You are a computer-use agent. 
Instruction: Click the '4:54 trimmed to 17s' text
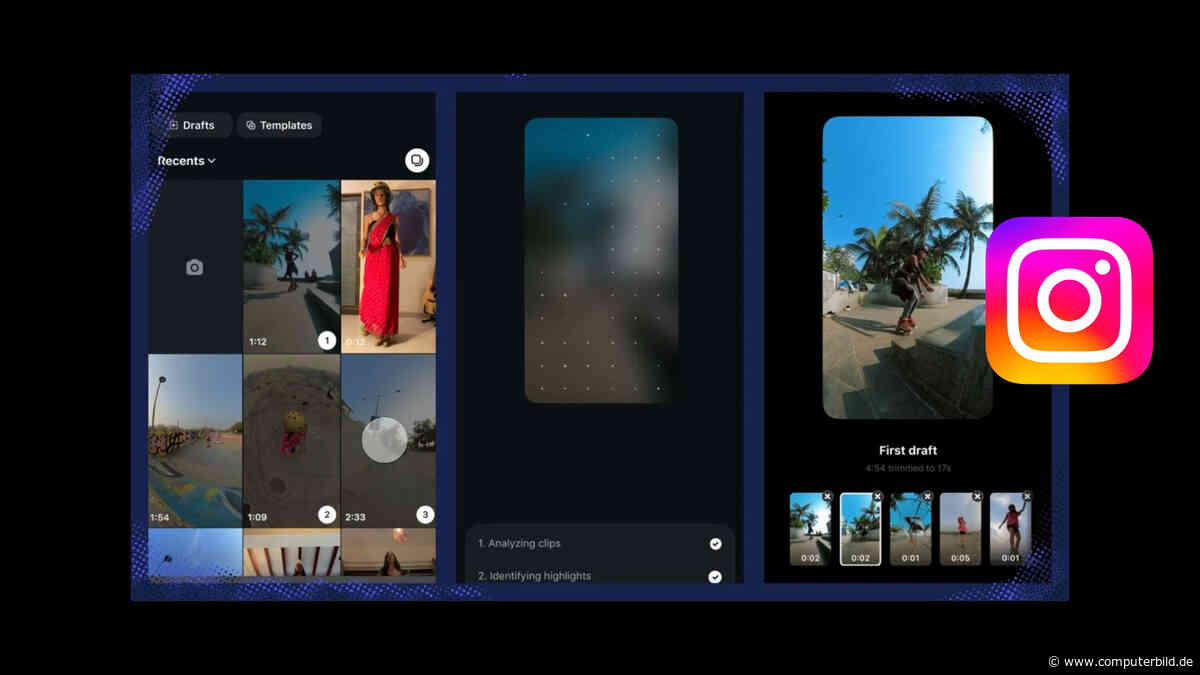click(x=908, y=468)
